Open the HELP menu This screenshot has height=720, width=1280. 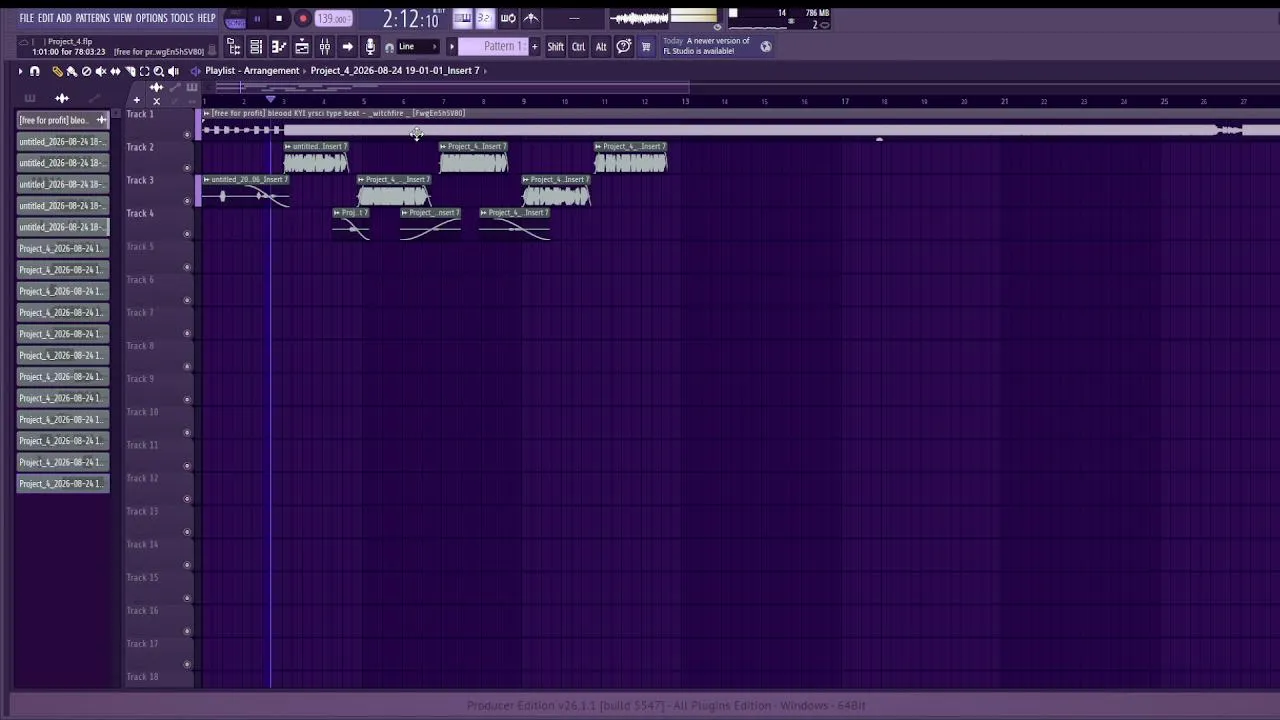point(206,18)
